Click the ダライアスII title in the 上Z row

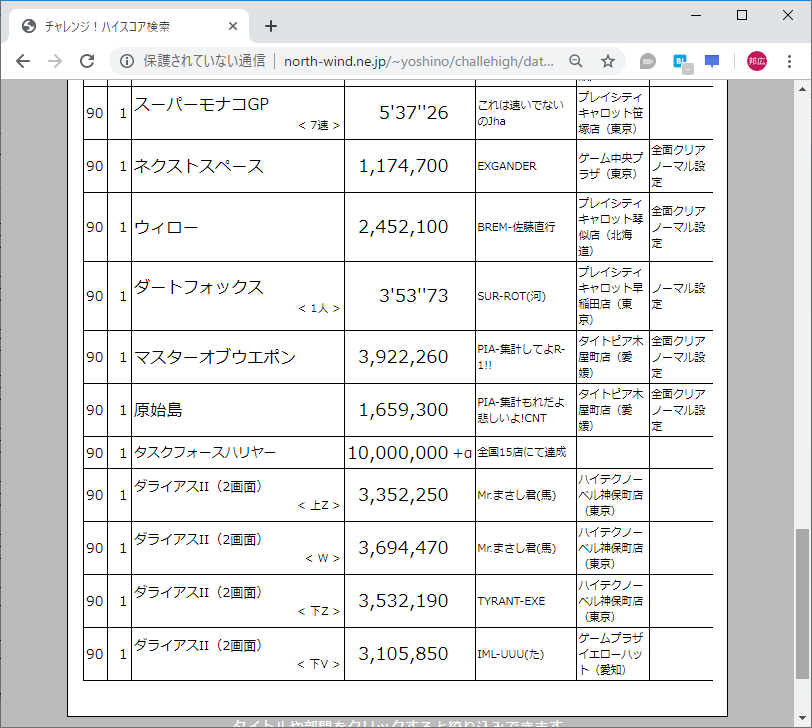click(198, 487)
